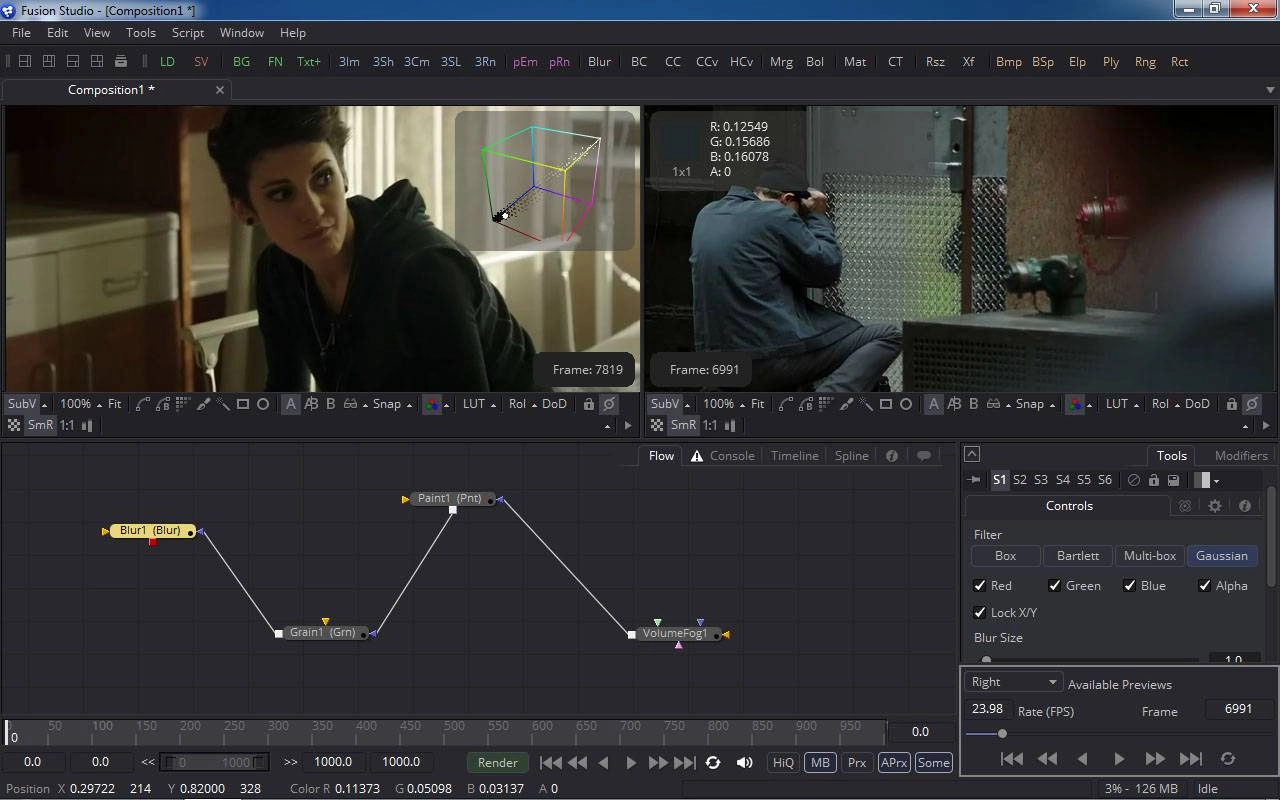Switch to the Modifiers tab

tap(1241, 455)
